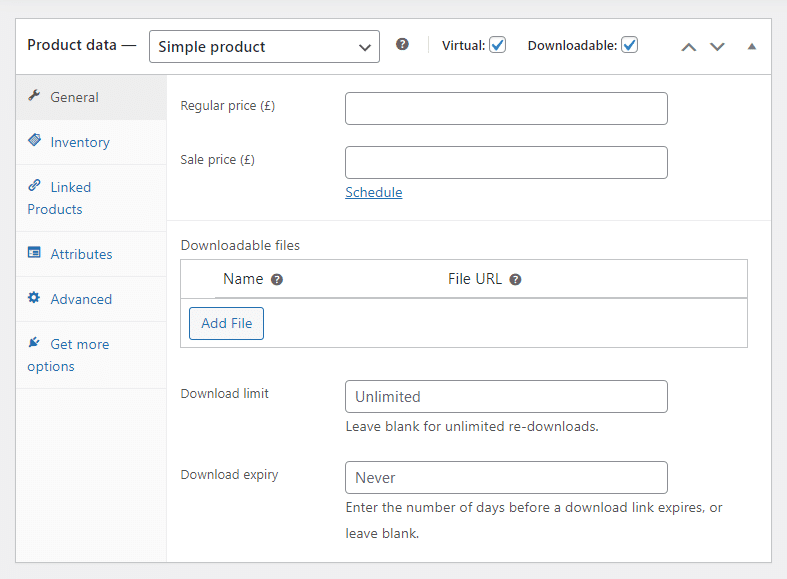This screenshot has height=579, width=787.
Task: Click the Attributes tab list icon
Action: click(34, 252)
